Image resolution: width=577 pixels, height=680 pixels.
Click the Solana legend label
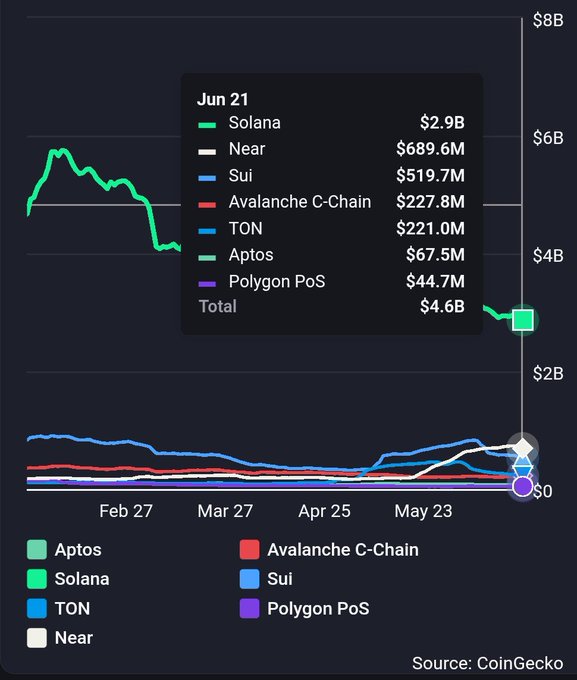coord(82,579)
